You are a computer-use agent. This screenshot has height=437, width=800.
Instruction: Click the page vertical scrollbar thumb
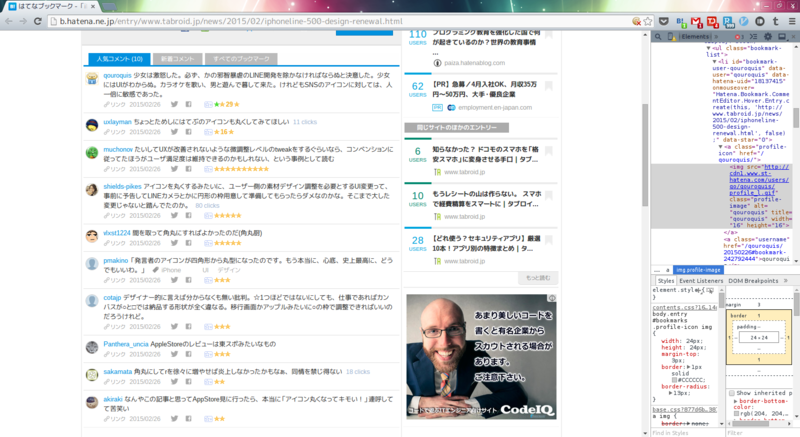pyautogui.click(x=645, y=154)
